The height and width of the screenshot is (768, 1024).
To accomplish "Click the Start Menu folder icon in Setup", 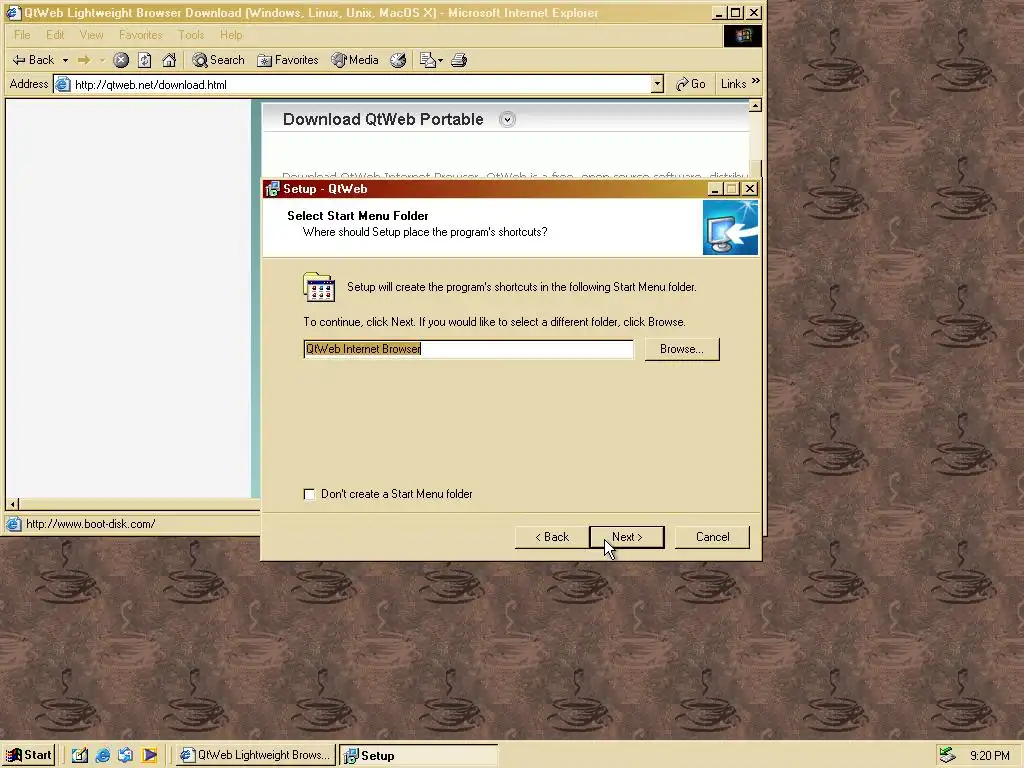I will coord(319,287).
